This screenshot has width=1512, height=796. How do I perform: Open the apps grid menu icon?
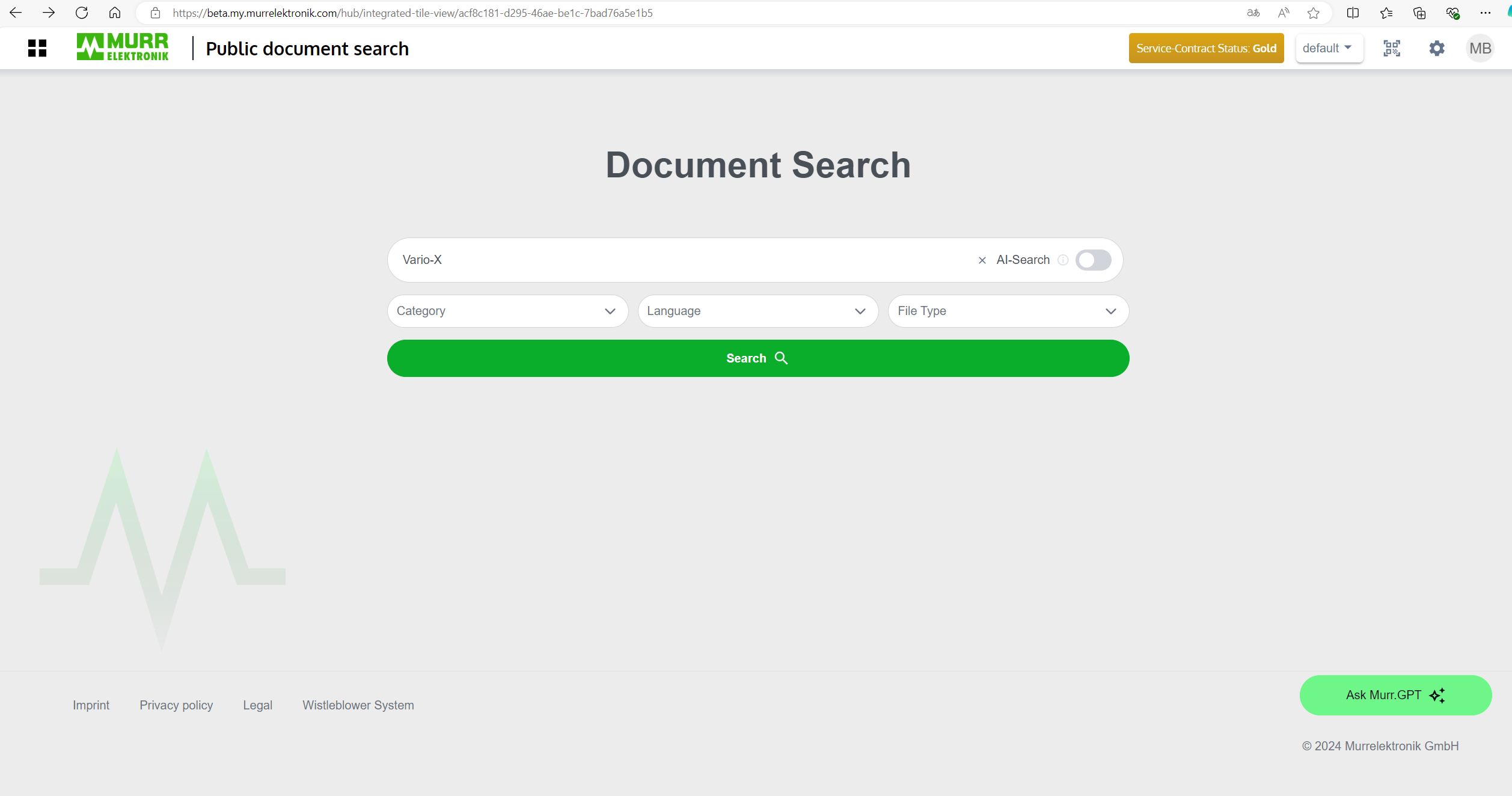pos(37,48)
